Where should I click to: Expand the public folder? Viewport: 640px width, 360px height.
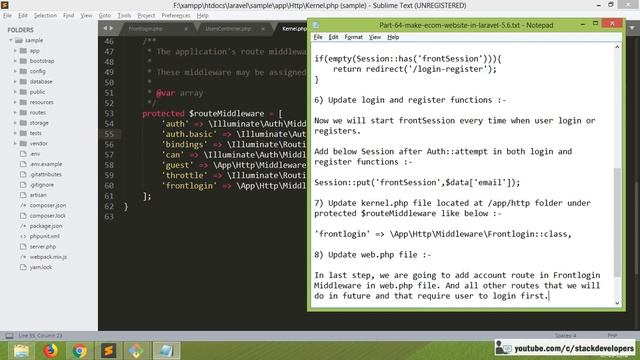pyautogui.click(x=16, y=92)
